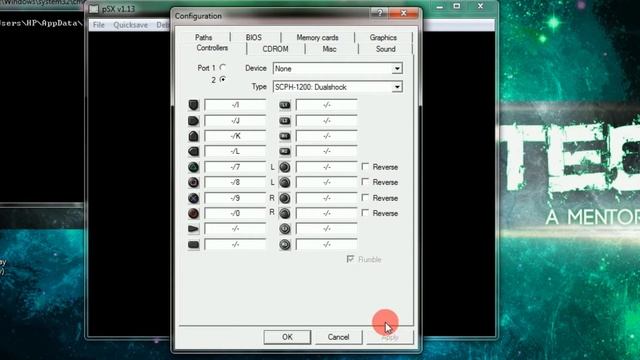Click the Select button icon
The image size is (640, 360).
[193, 244]
